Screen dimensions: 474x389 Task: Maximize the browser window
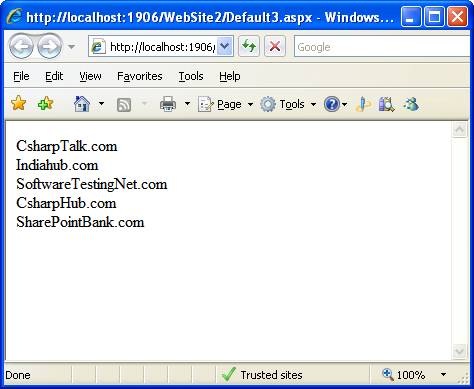(x=434, y=16)
